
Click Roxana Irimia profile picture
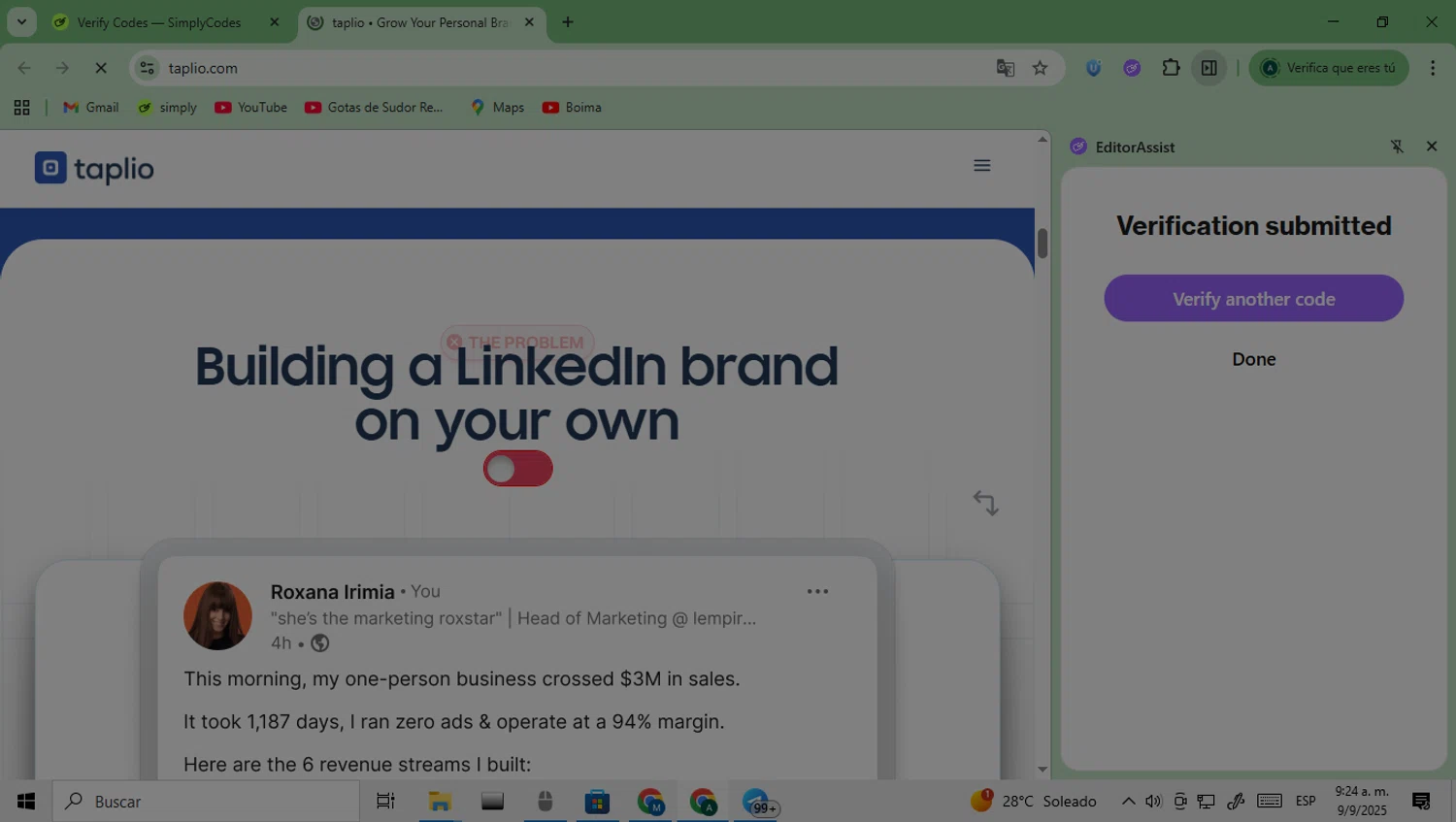(217, 615)
